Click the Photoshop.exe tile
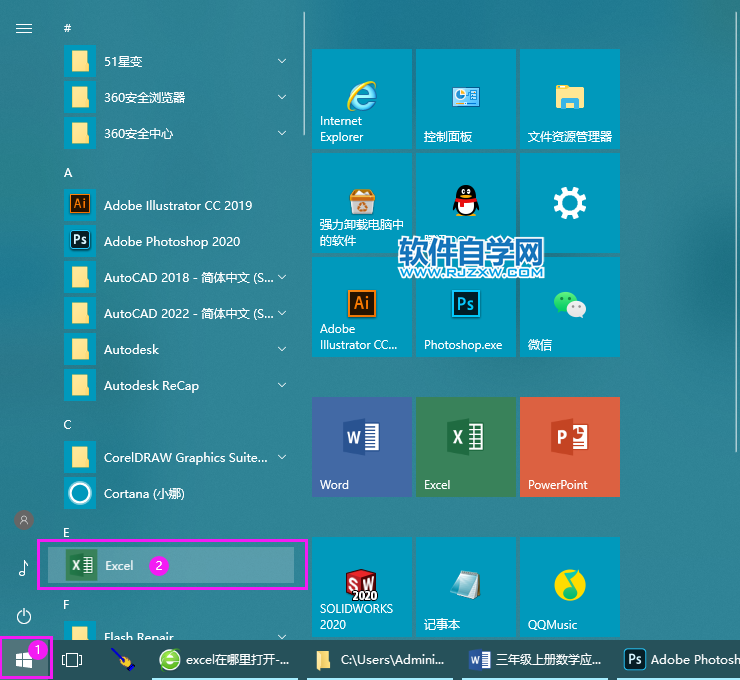This screenshot has height=680, width=740. click(465, 307)
